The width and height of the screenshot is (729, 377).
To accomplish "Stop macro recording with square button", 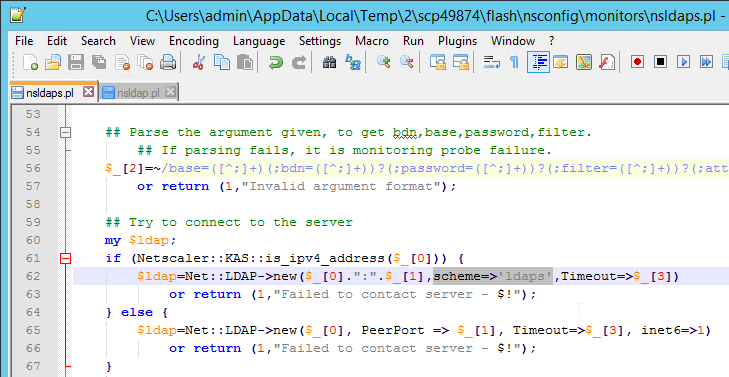I will click(x=661, y=62).
